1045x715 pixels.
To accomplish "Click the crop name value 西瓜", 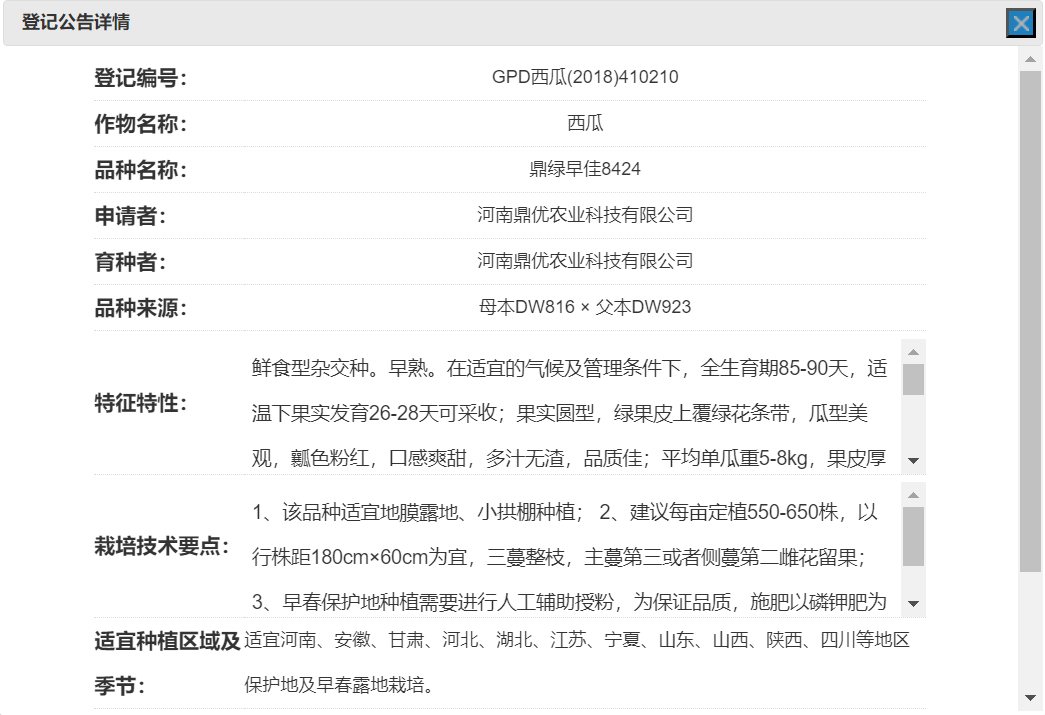I will click(585, 123).
